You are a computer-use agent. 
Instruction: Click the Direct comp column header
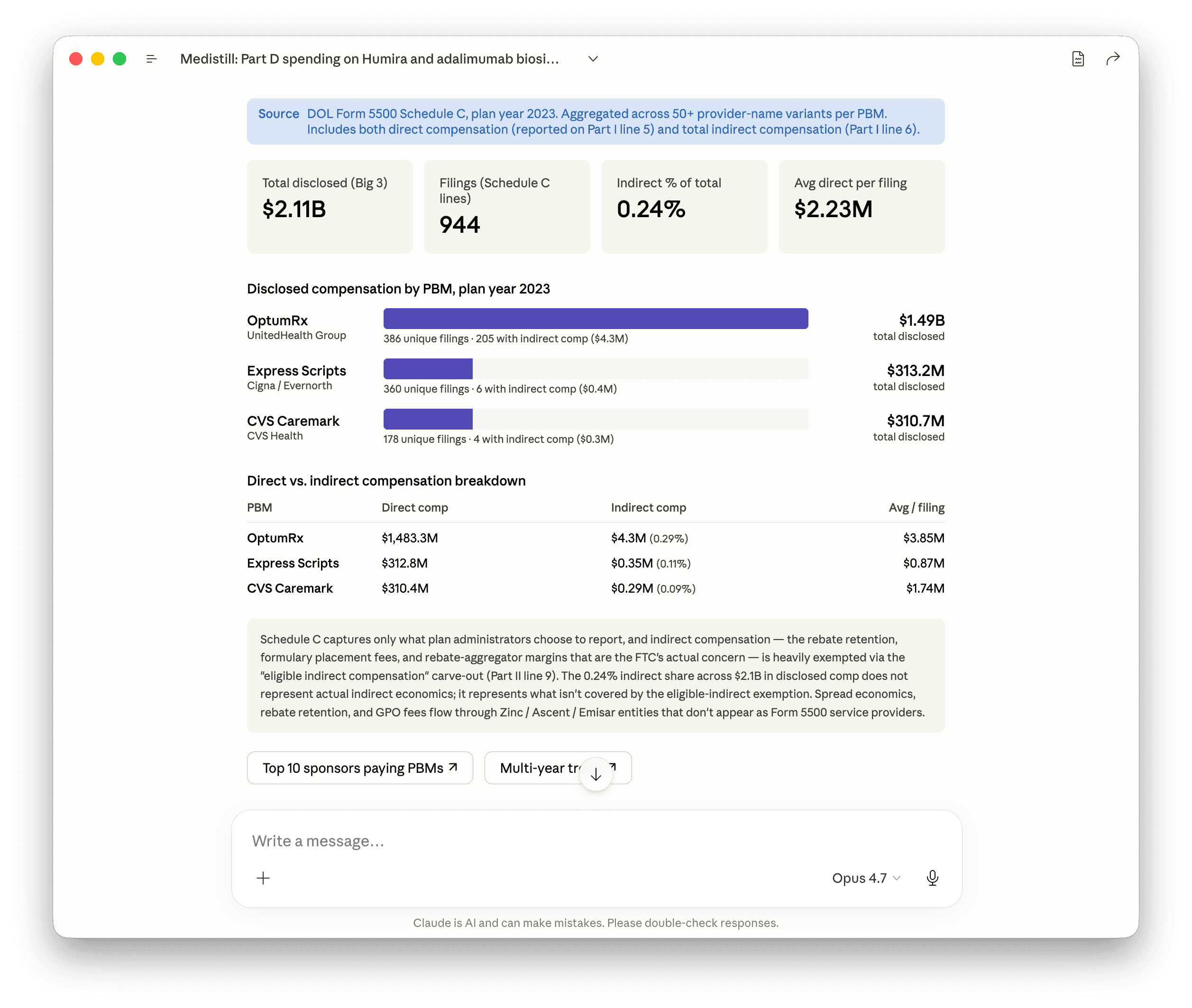pos(414,507)
